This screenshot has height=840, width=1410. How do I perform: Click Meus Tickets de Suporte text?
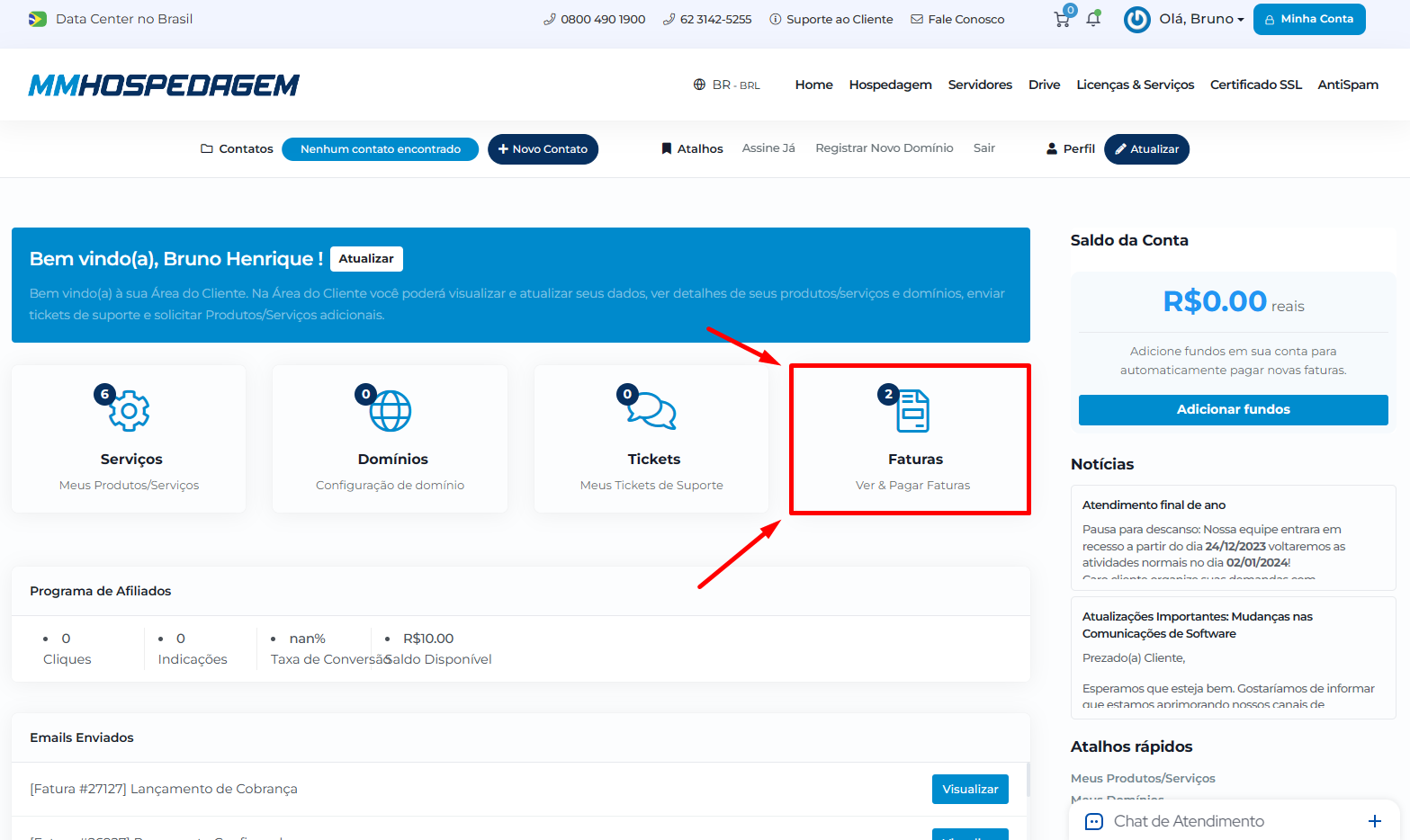(651, 485)
